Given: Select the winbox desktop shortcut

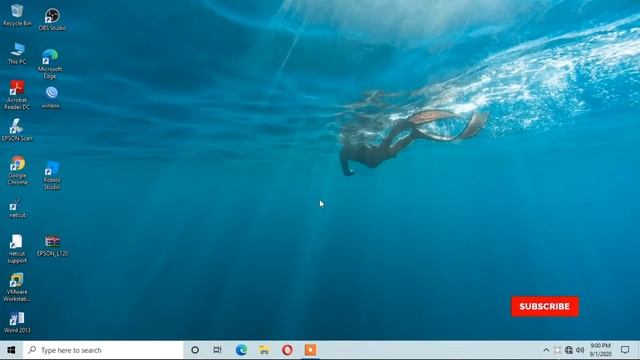Looking at the screenshot, I should [x=51, y=97].
